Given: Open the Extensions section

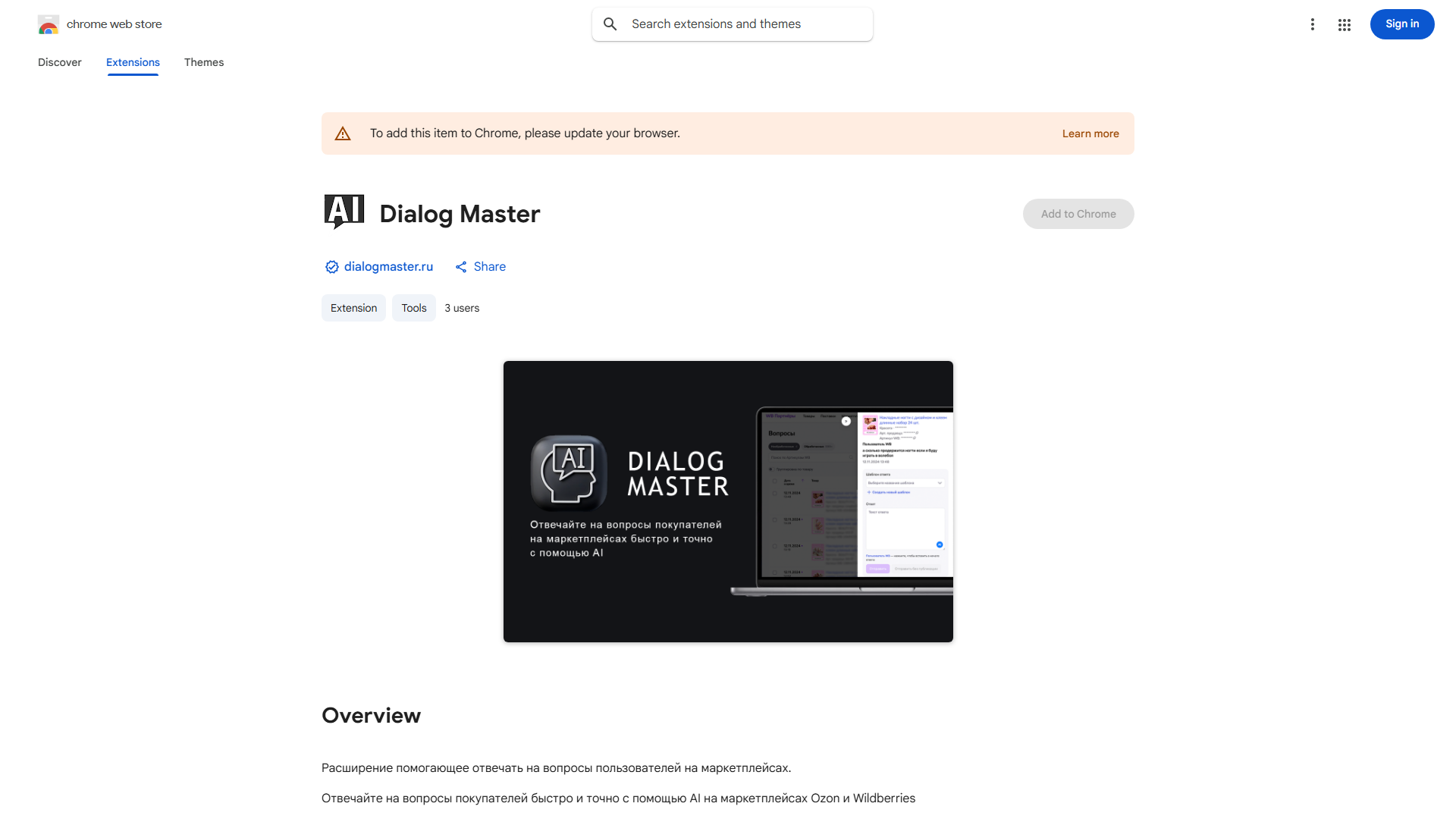Looking at the screenshot, I should pos(133,62).
